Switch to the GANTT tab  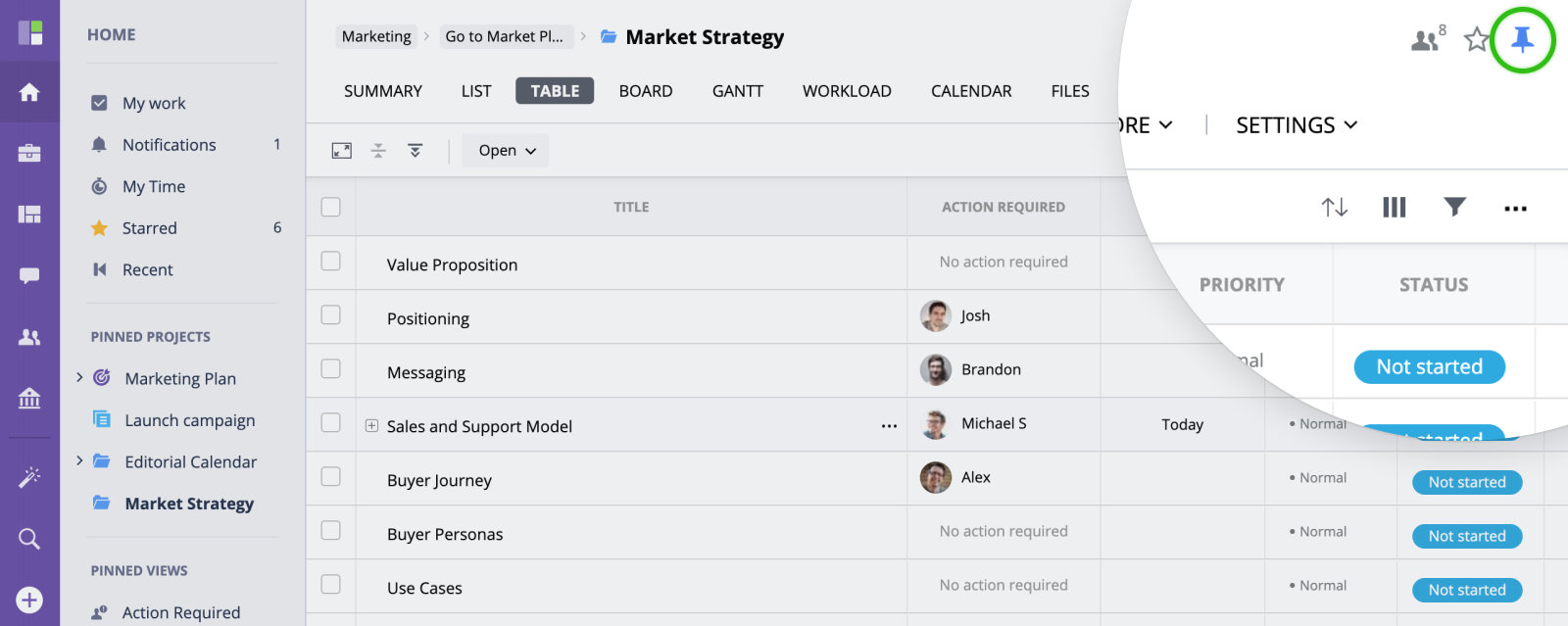(738, 91)
